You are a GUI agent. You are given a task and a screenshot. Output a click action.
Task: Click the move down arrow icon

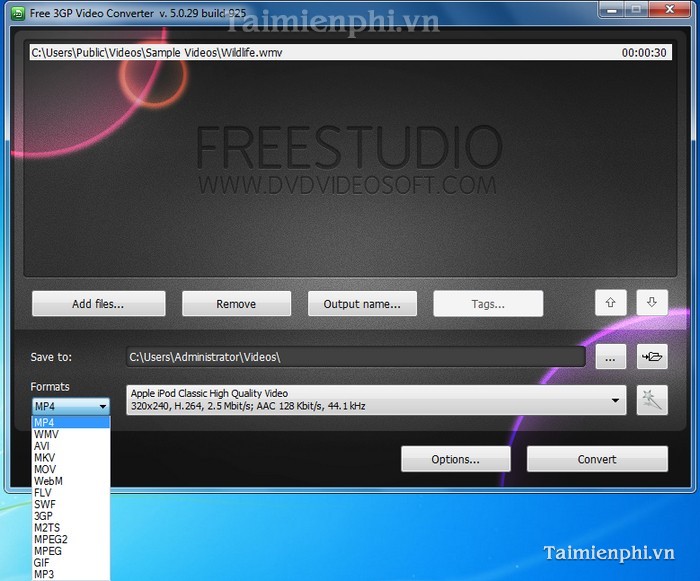click(652, 303)
